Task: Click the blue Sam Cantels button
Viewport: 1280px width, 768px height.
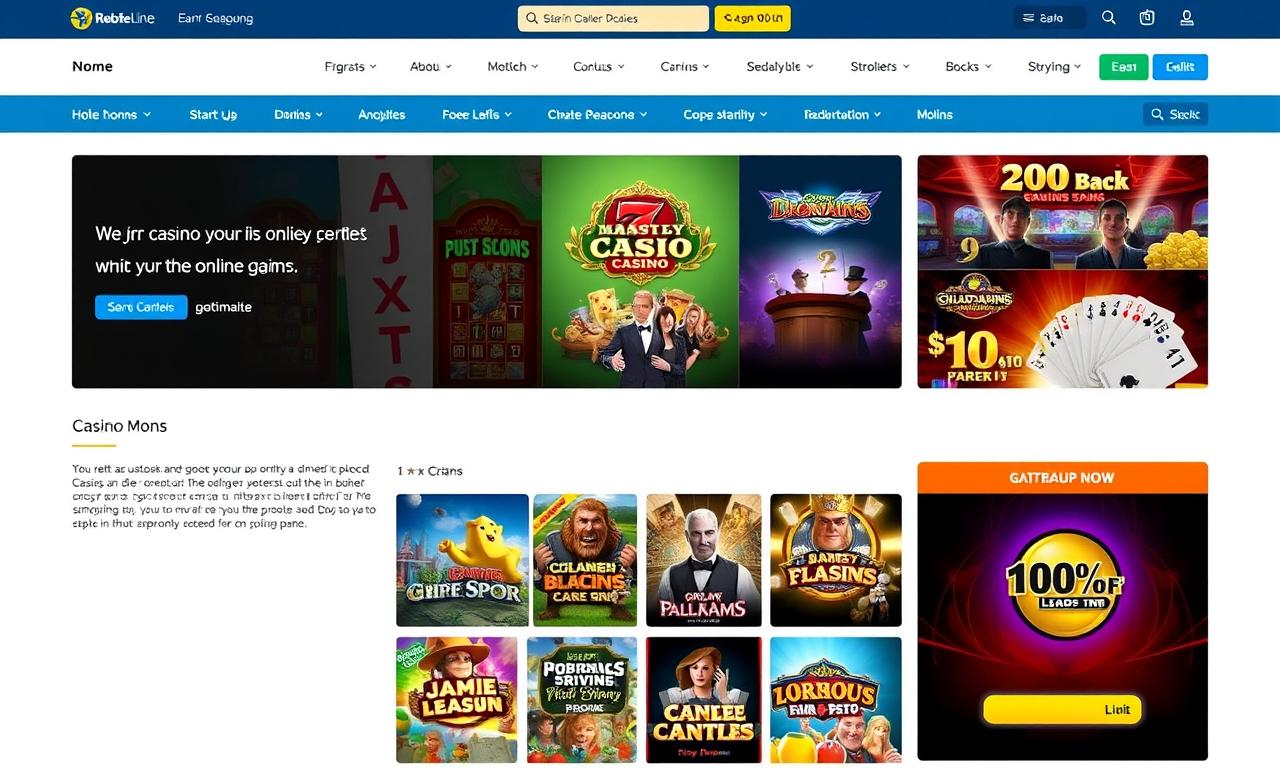Action: [x=141, y=307]
